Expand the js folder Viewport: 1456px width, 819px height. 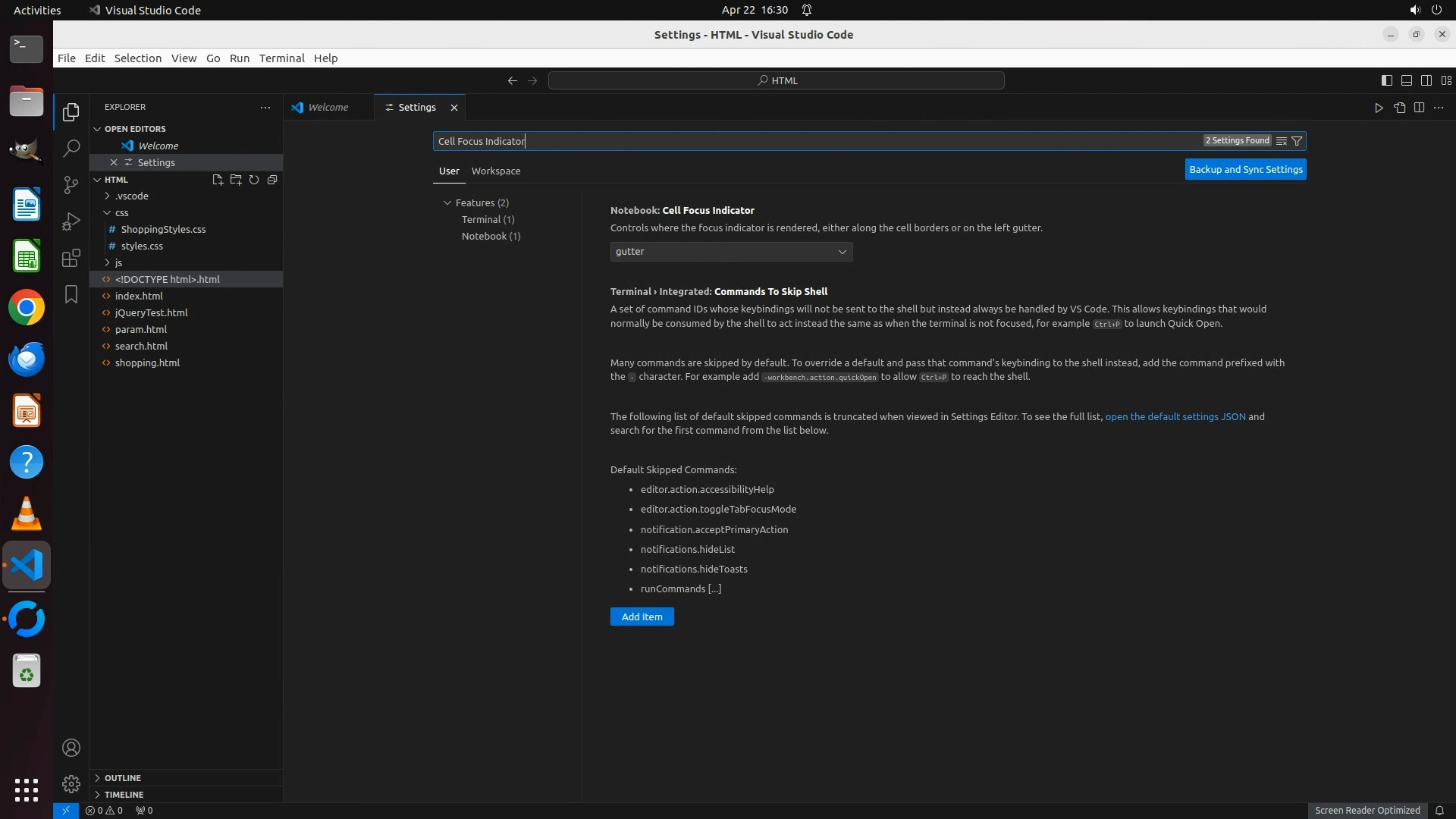point(118,262)
